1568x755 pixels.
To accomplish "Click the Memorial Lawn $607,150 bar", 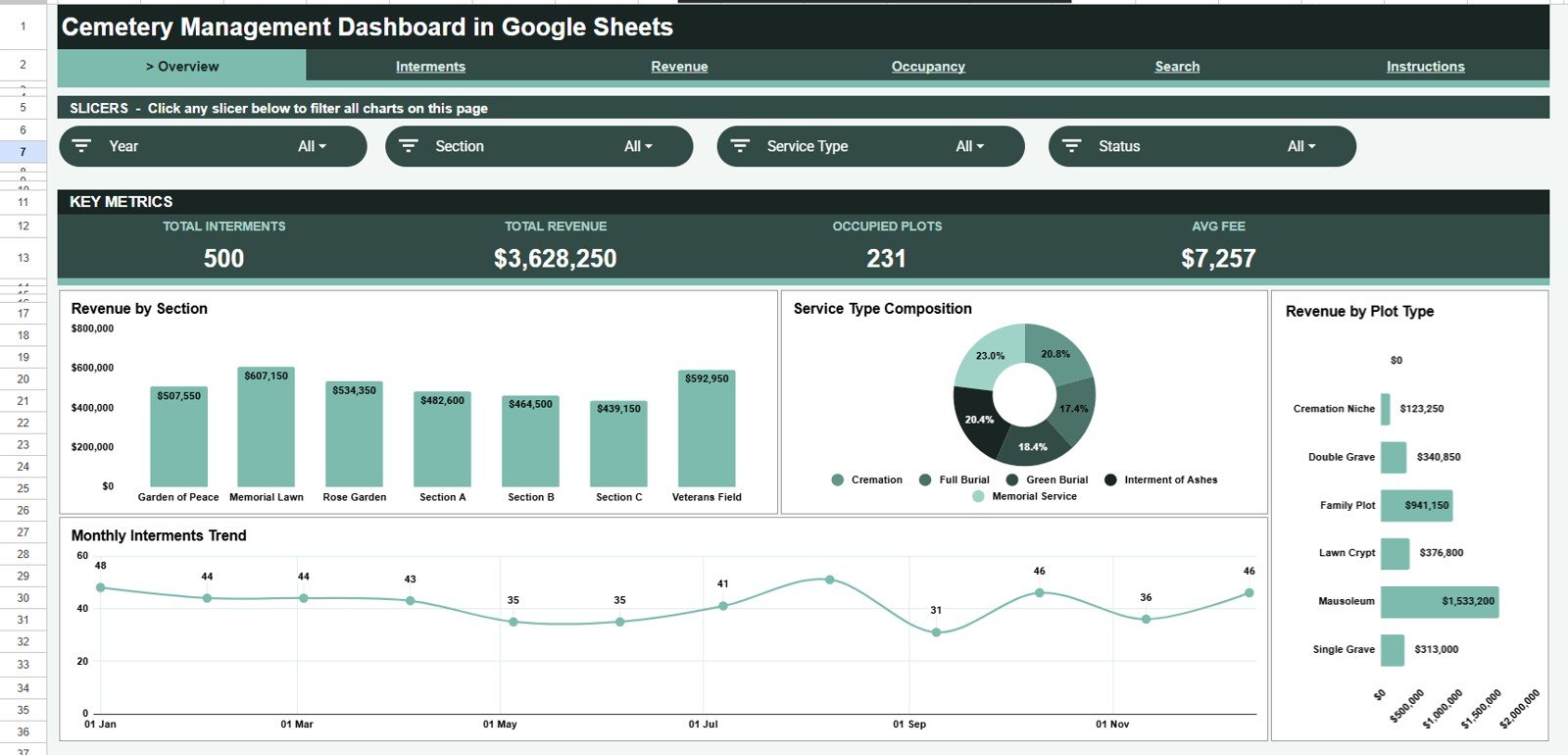I will click(266, 427).
